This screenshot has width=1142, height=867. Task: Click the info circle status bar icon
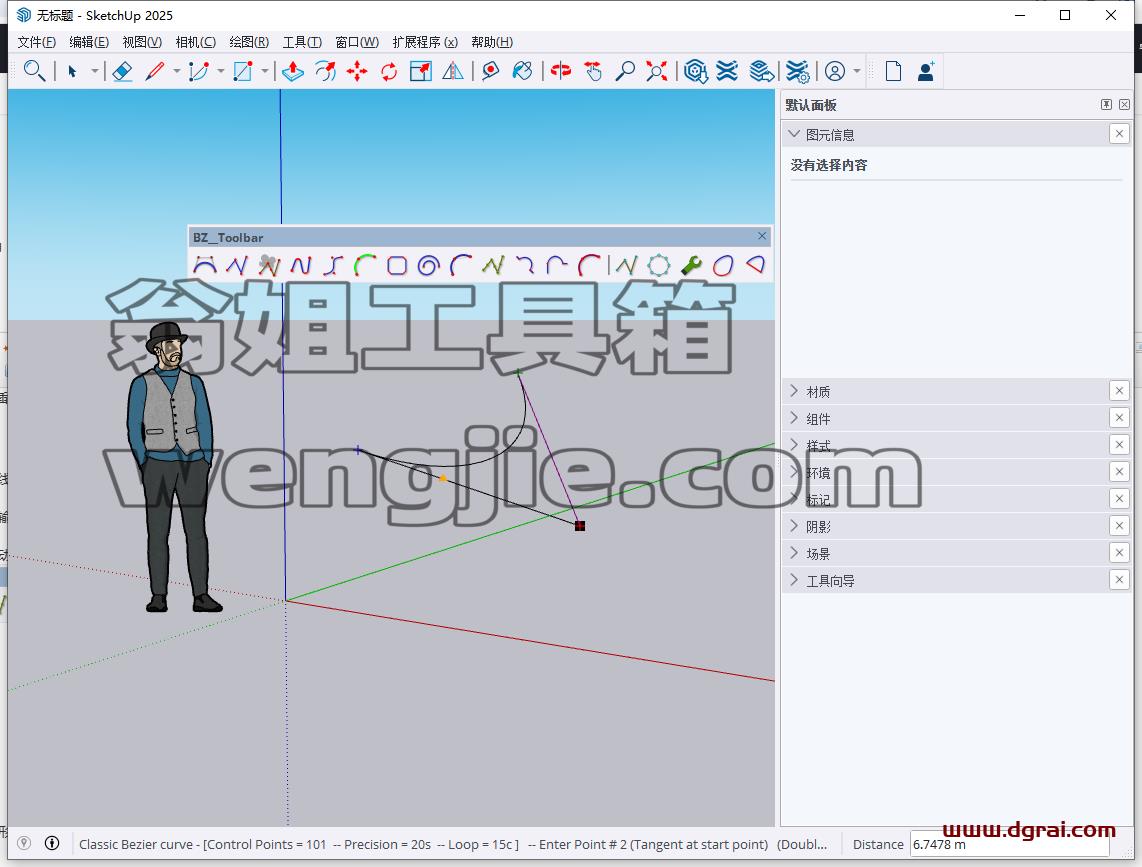coord(52,843)
